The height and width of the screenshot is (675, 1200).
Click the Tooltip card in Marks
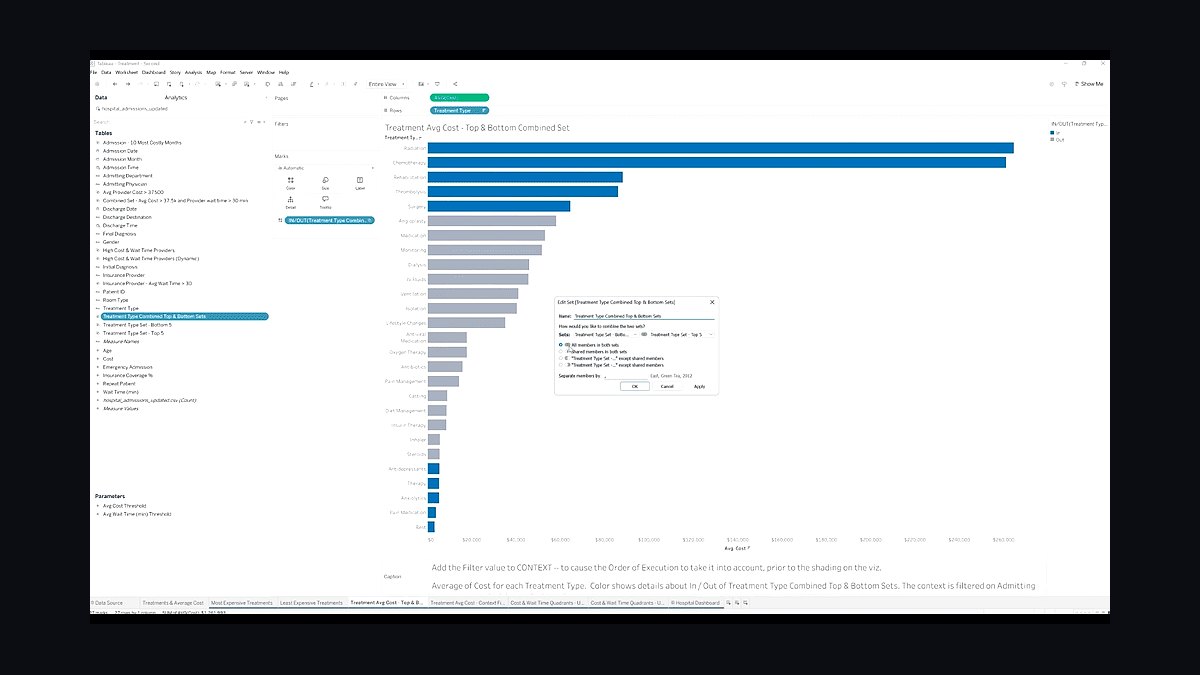pos(325,202)
